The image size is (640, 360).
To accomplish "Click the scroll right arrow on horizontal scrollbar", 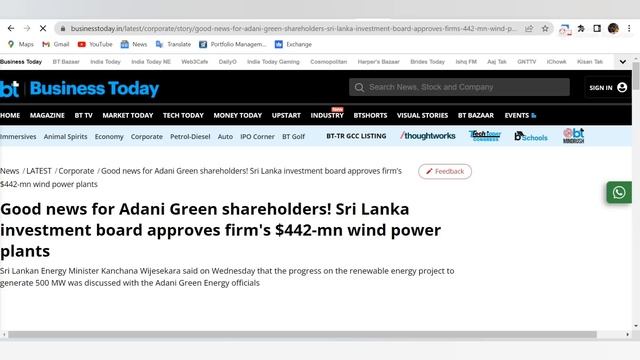I will coord(627,335).
